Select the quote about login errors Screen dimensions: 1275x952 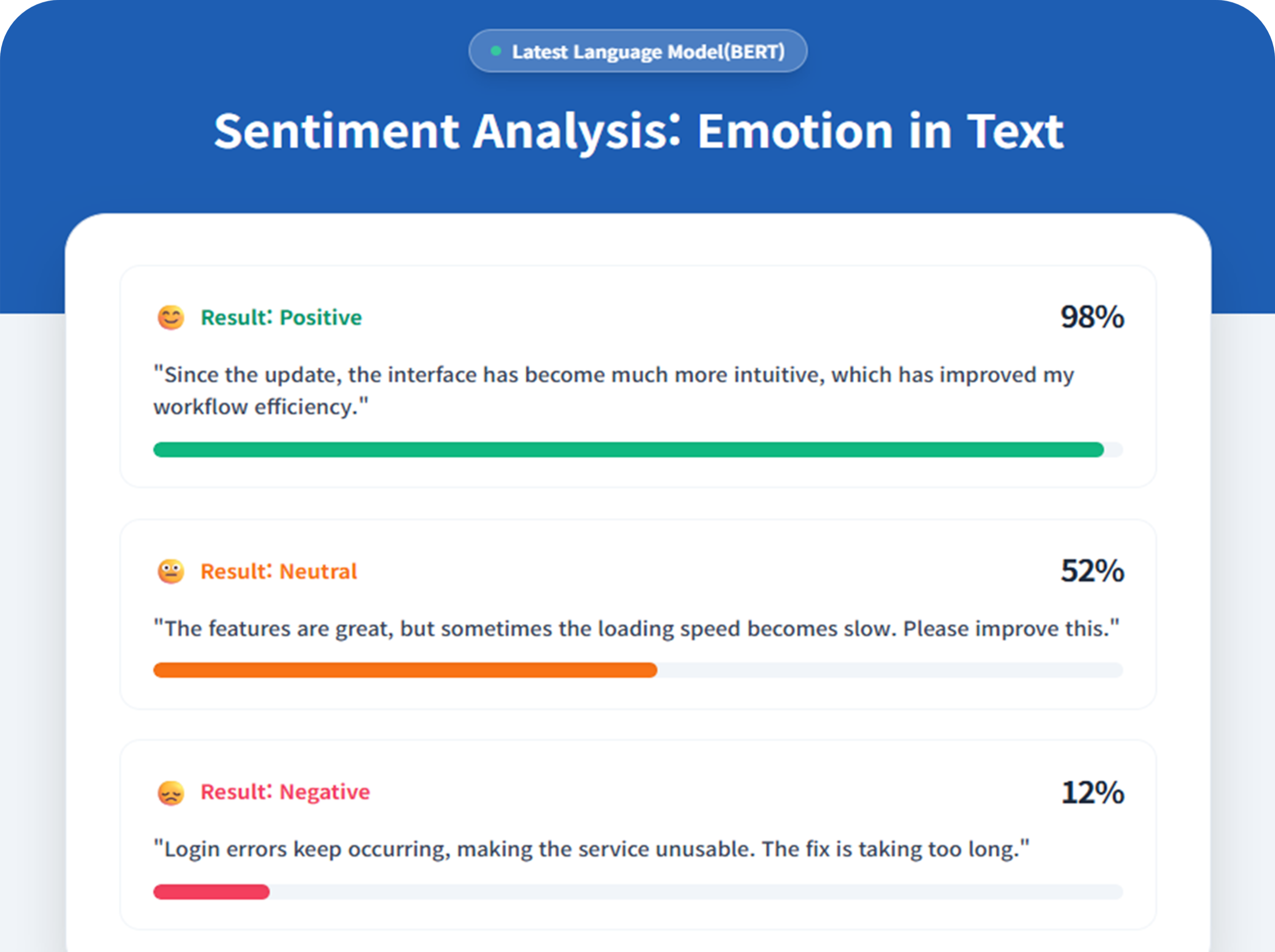(591, 850)
